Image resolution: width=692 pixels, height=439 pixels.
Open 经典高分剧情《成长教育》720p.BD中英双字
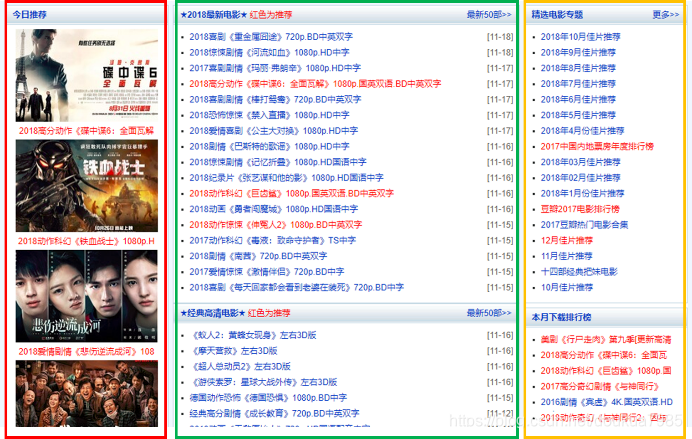click(x=274, y=414)
